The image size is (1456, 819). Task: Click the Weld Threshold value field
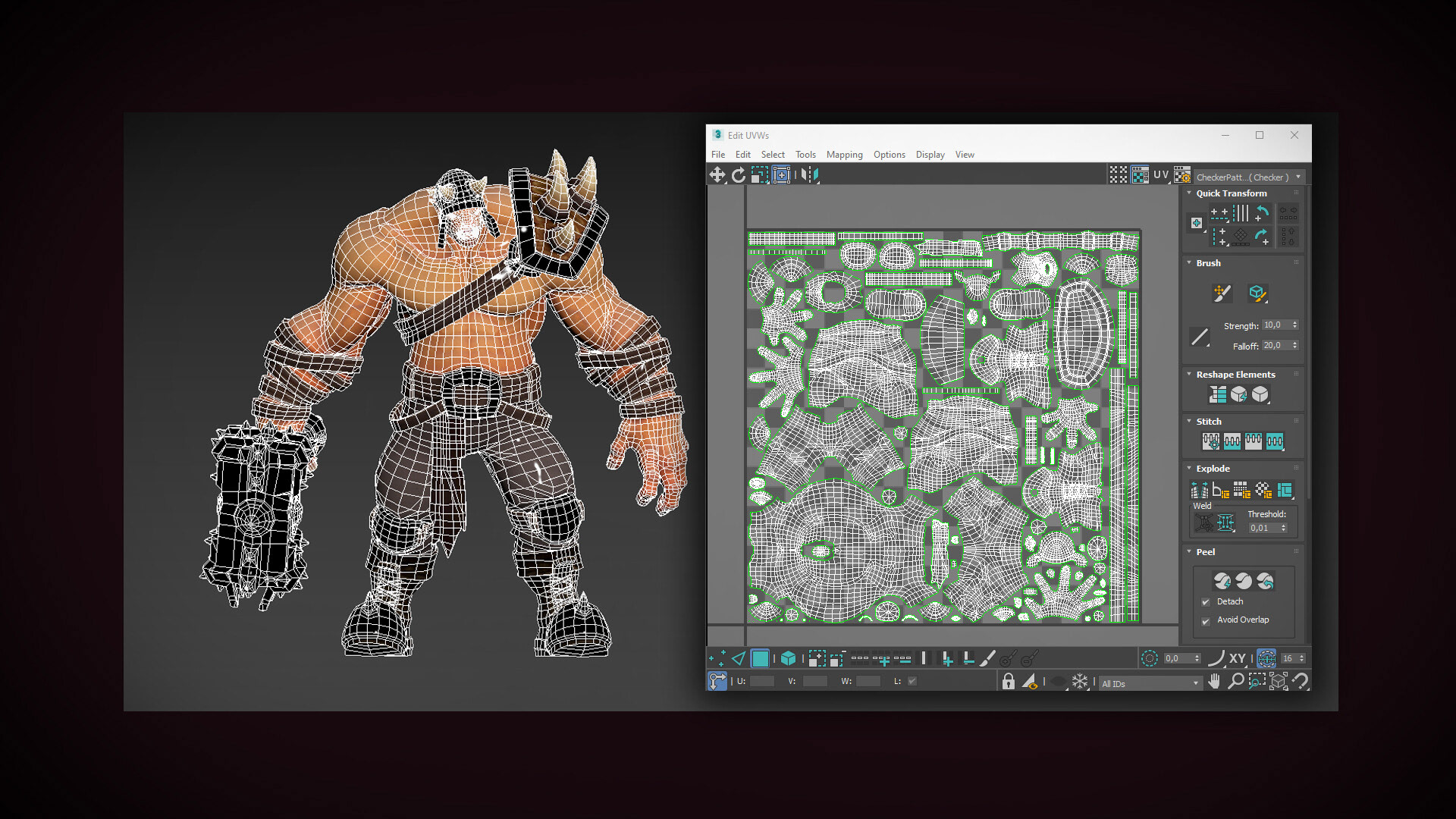1263,528
